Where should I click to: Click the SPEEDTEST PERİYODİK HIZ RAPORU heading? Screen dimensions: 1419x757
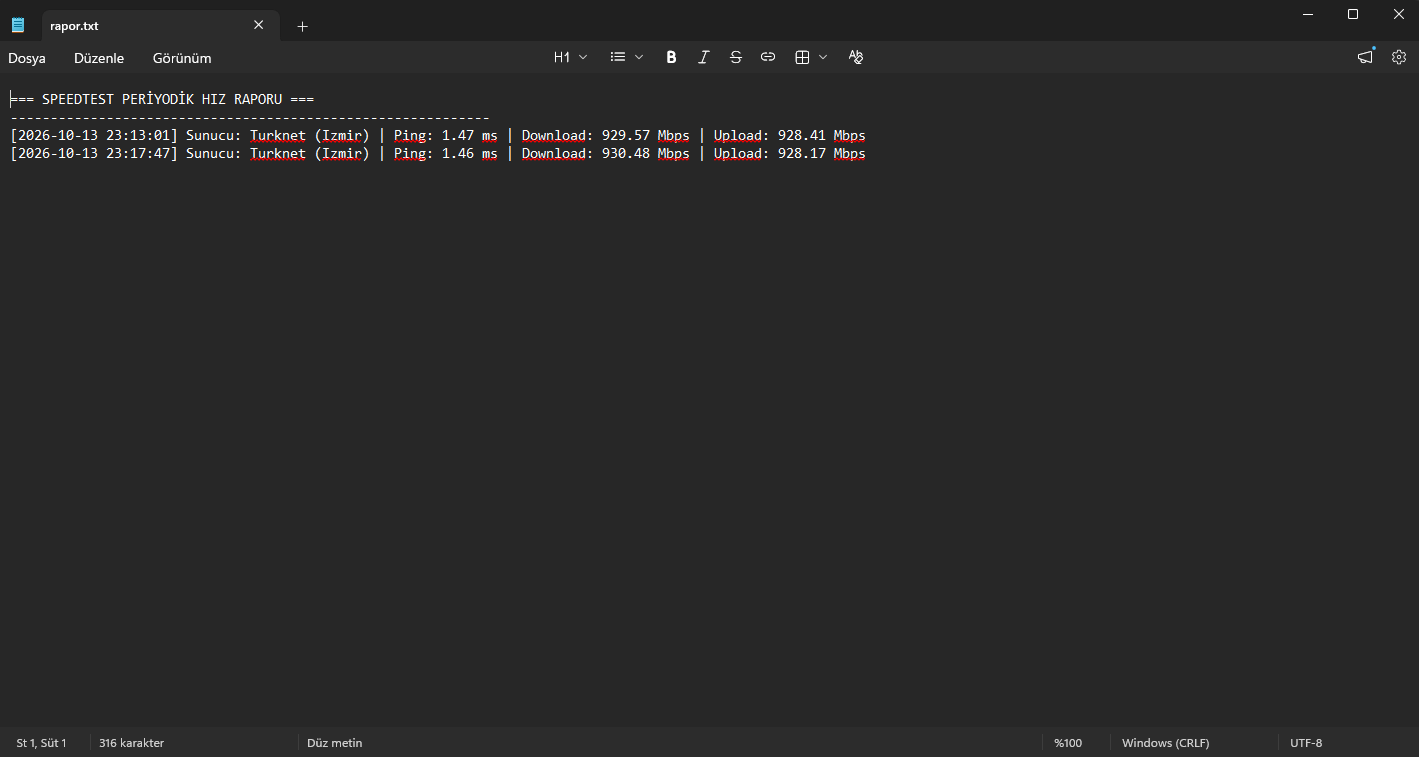click(x=162, y=99)
